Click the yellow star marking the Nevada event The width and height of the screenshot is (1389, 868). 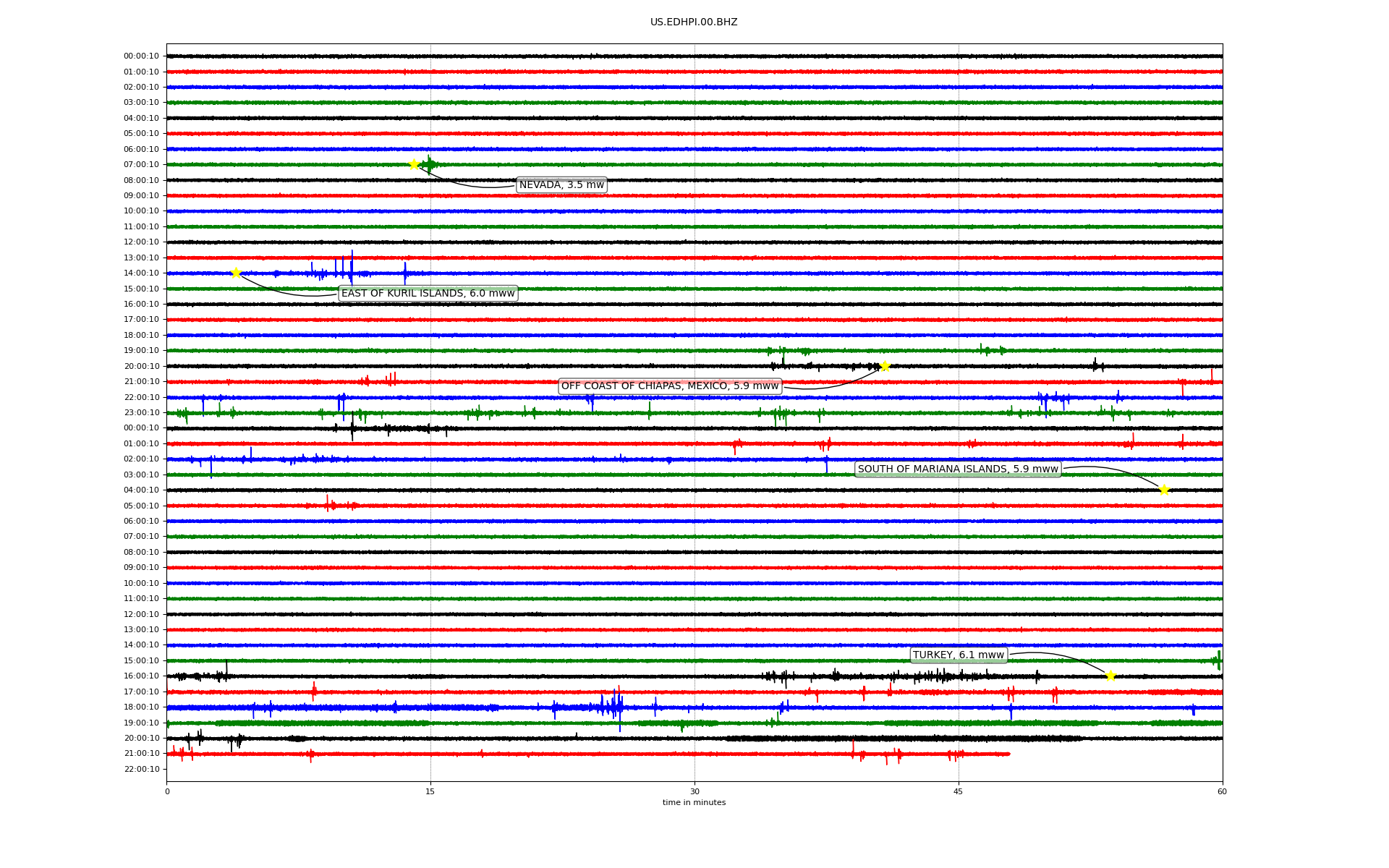pyautogui.click(x=414, y=164)
